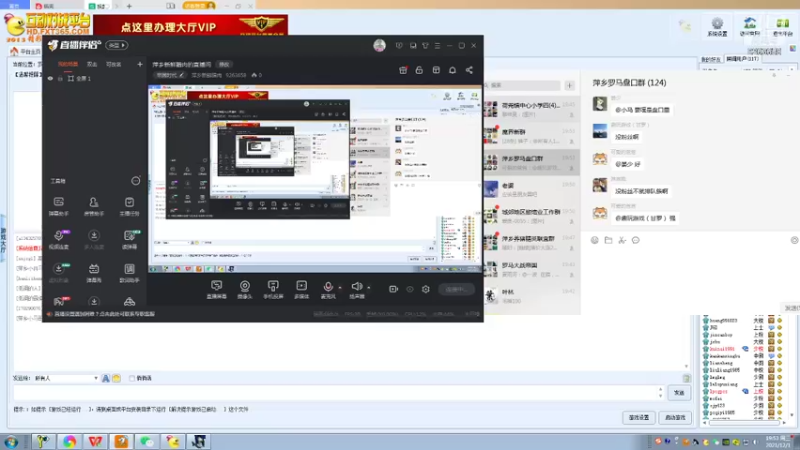Toggle the preview eye icon near settings gear
800x450 pixels.
point(410,289)
